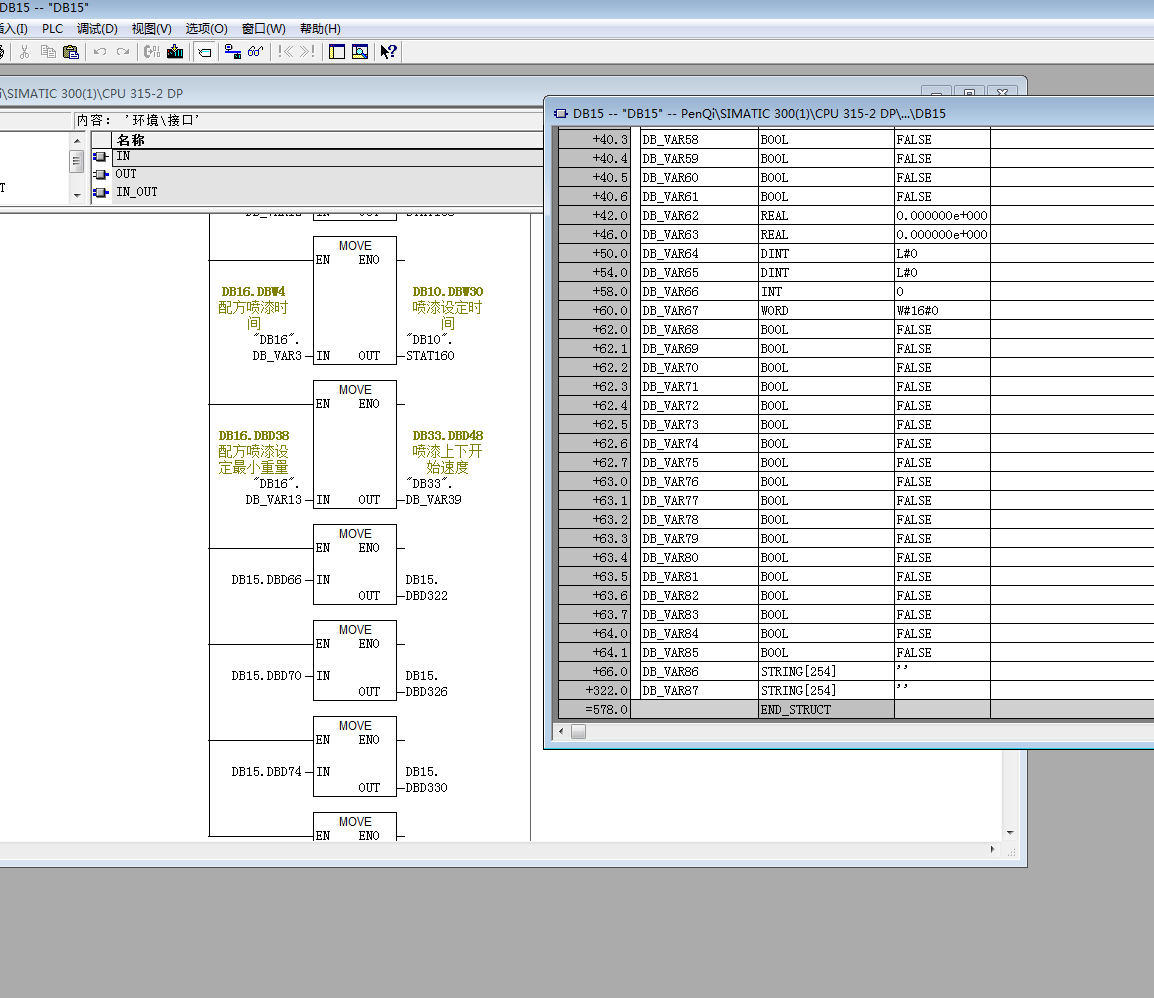Click the compile block toolbar icon
The width and height of the screenshot is (1154, 998).
point(152,52)
